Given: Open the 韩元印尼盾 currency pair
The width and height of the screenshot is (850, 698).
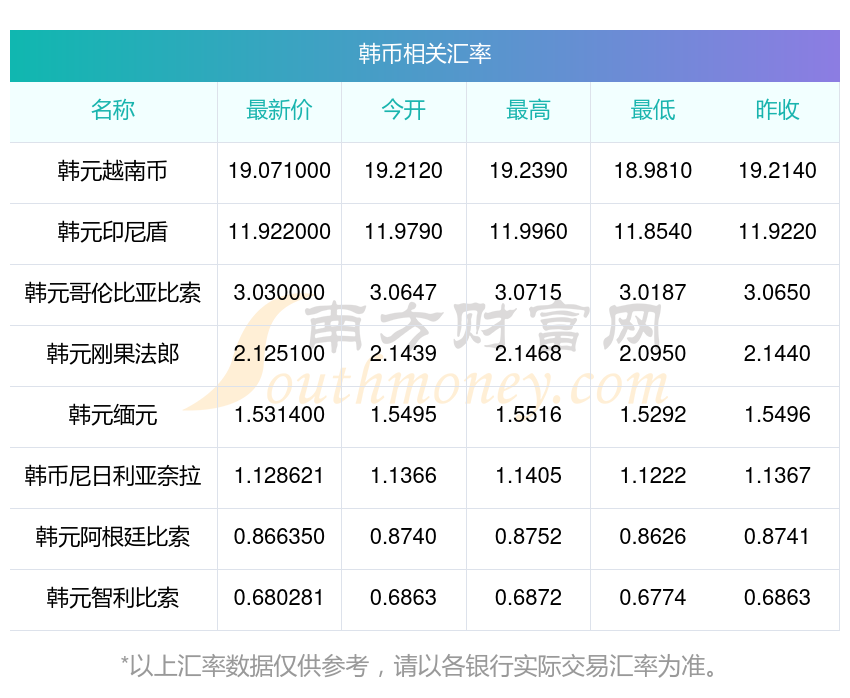Looking at the screenshot, I should click(x=113, y=232).
